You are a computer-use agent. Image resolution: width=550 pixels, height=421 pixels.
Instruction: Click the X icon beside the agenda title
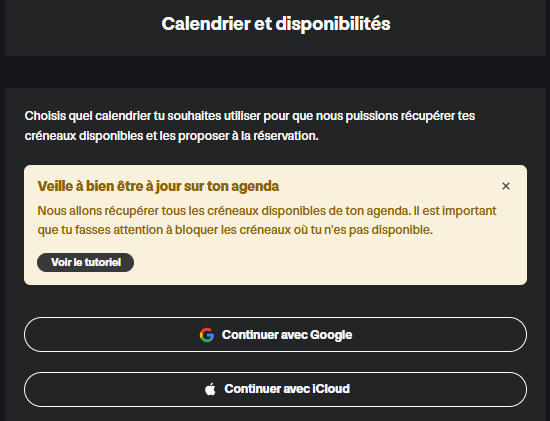[505, 186]
